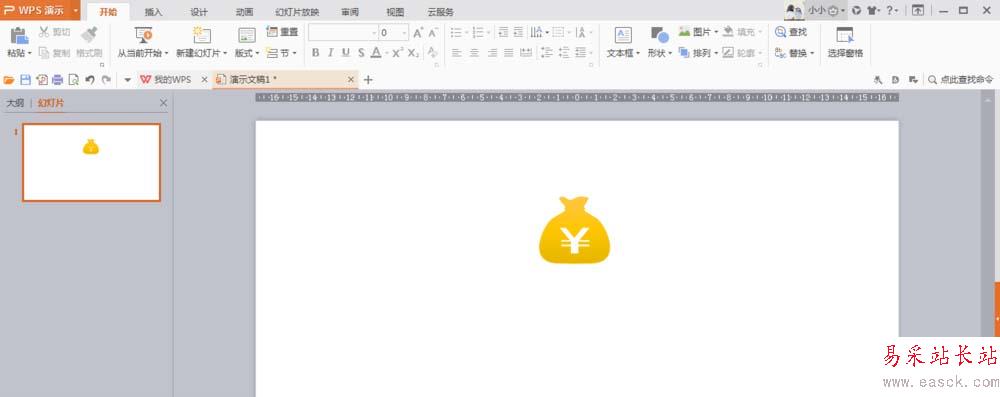The height and width of the screenshot is (397, 1000).
Task: Click the Paste clipboard icon
Action: 19,36
